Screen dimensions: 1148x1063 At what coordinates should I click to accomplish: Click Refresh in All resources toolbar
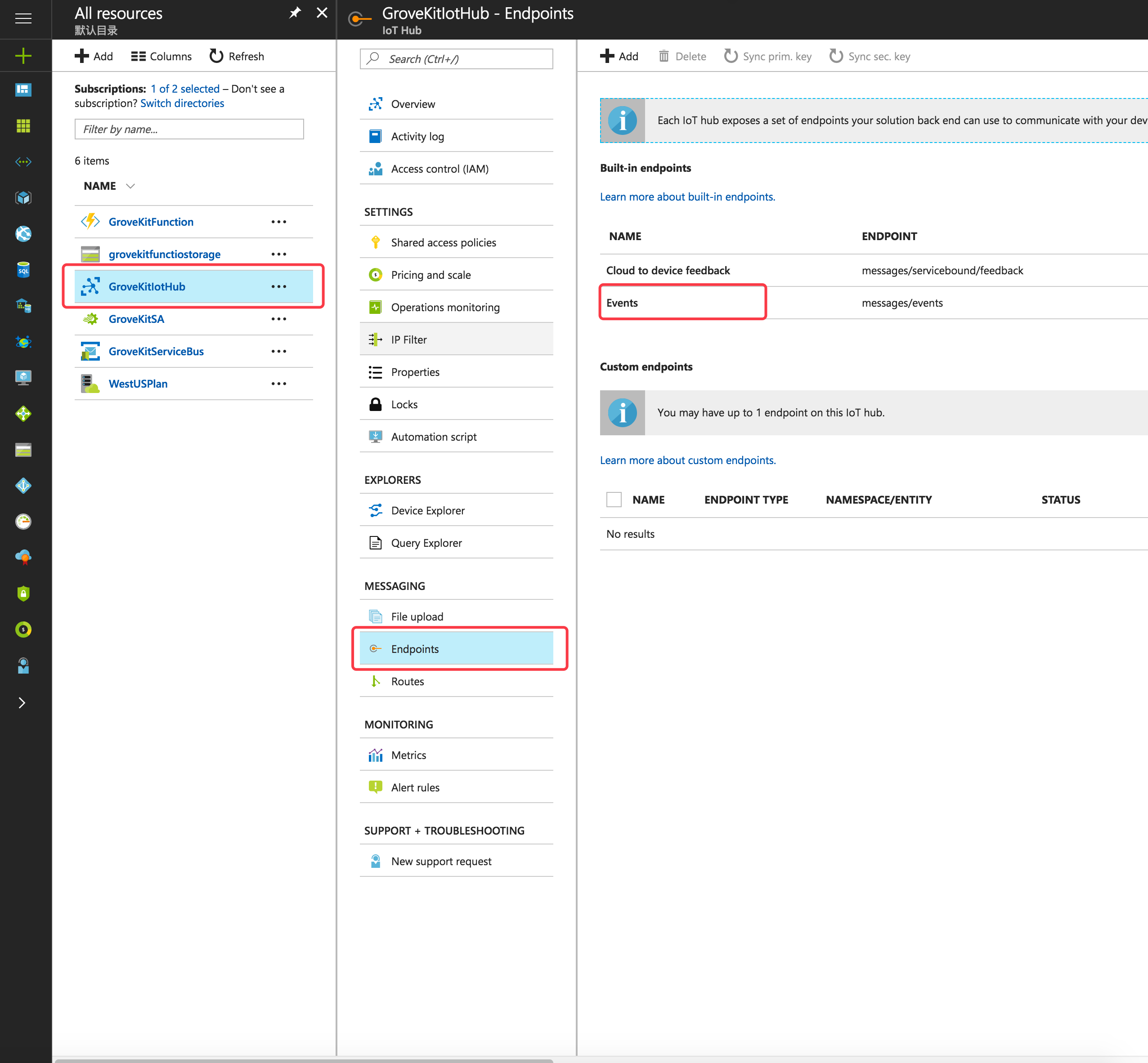point(237,56)
